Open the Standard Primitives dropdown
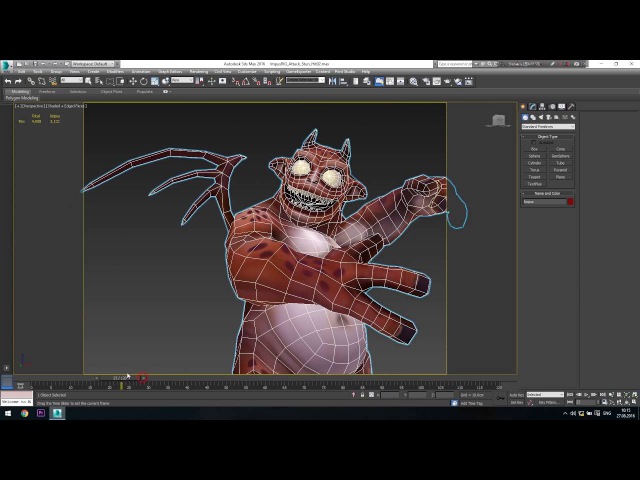This screenshot has width=640, height=480. coord(548,127)
